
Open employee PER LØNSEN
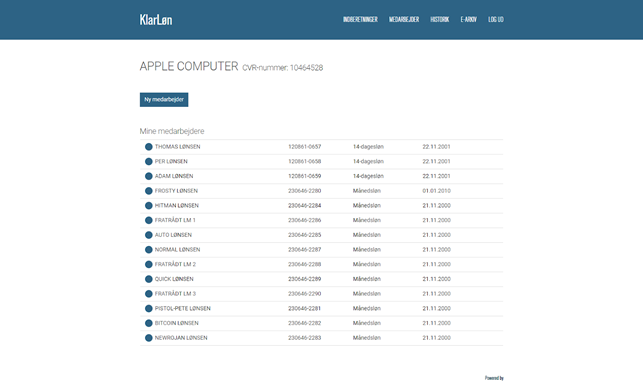pos(171,162)
